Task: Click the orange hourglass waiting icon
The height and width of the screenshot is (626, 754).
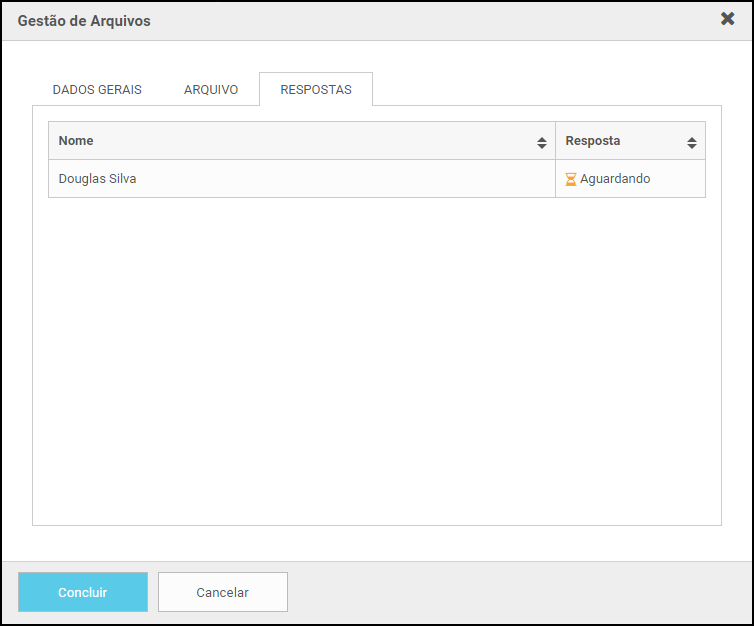Action: click(x=571, y=179)
